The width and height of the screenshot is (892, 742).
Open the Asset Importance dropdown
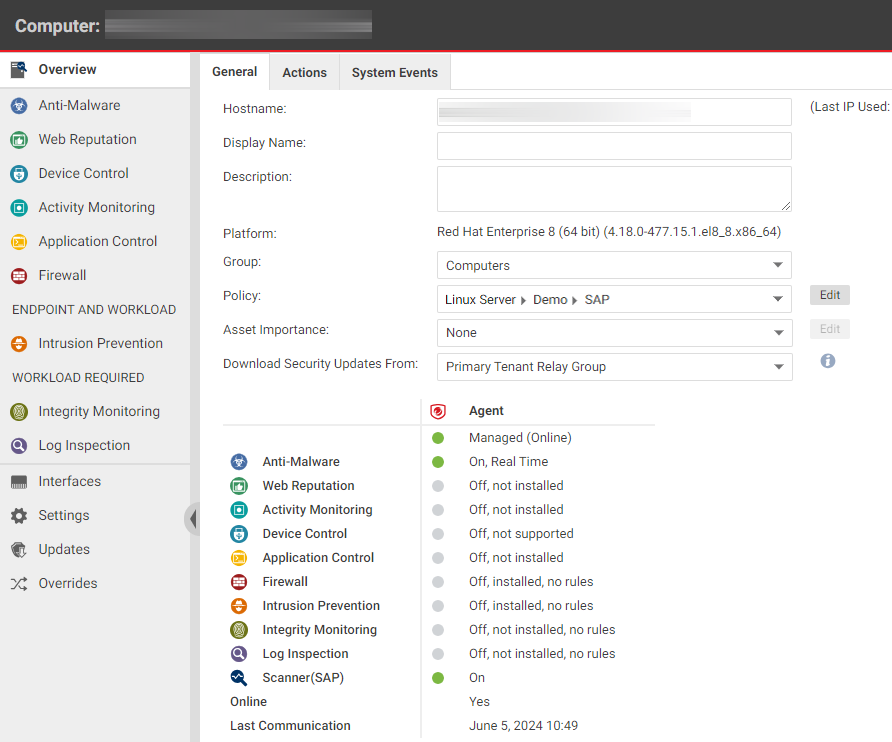(614, 333)
